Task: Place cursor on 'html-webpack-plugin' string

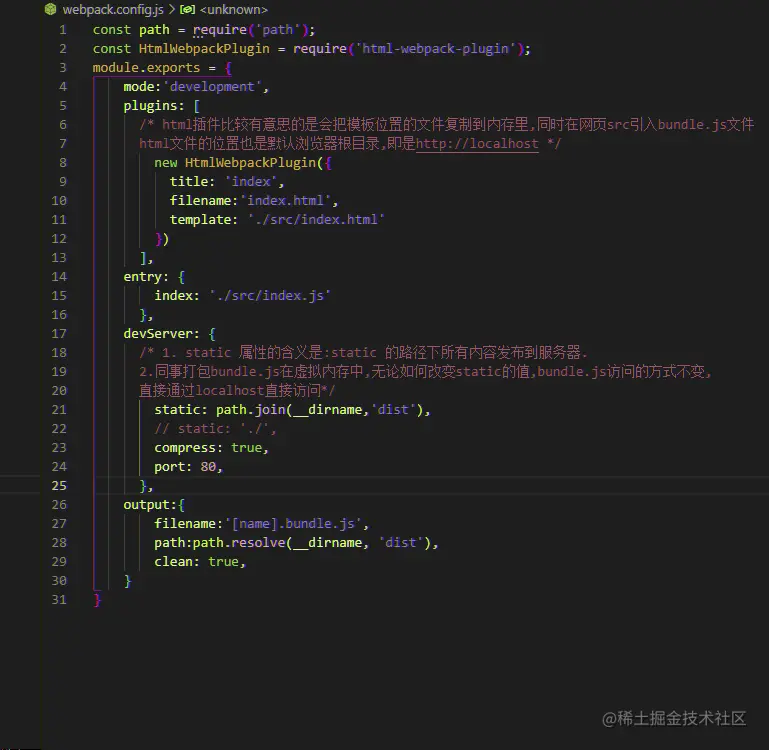Action: (x=435, y=49)
